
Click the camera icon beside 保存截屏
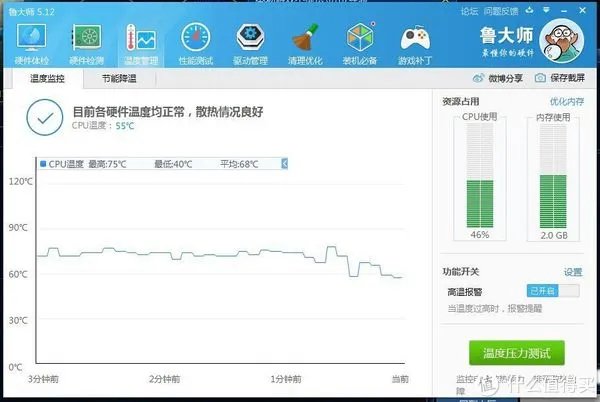click(540, 78)
